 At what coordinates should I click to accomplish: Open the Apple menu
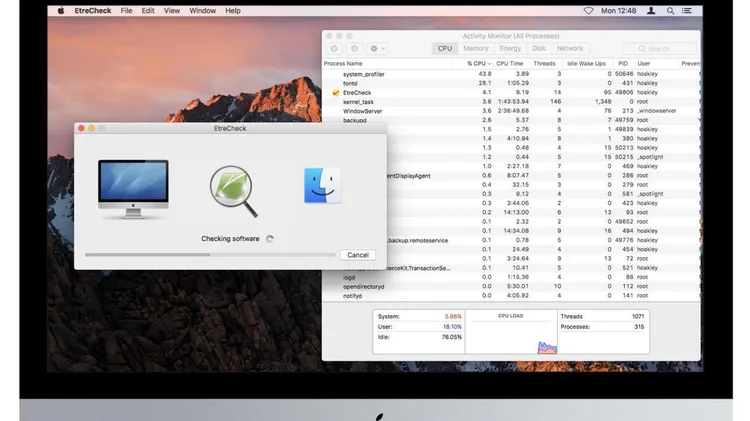pyautogui.click(x=61, y=11)
